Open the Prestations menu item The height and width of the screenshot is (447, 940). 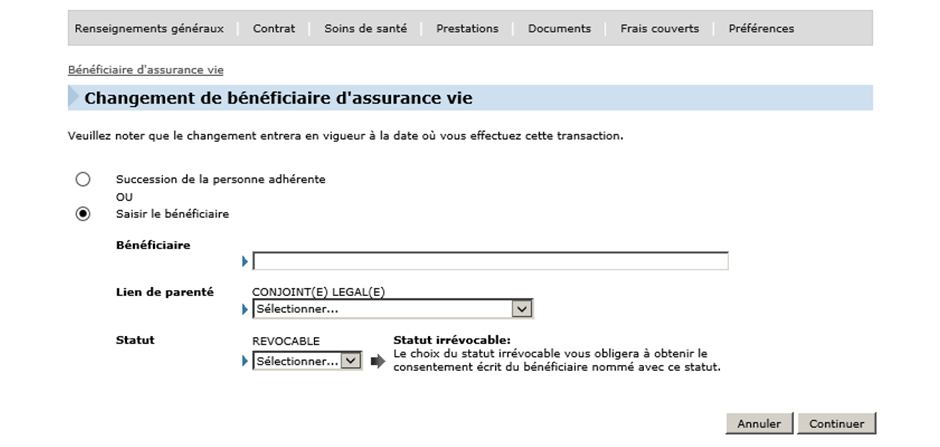point(468,28)
